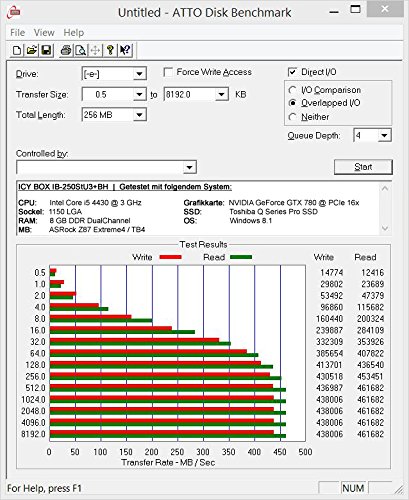Select the I/O Comparison radio option
Screen dimensions: 409x500
(292, 90)
